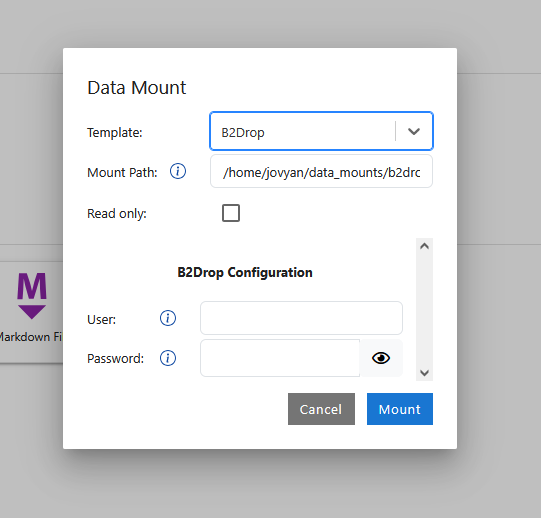
Task: Click the configuration scroll up arrow
Action: click(x=424, y=246)
